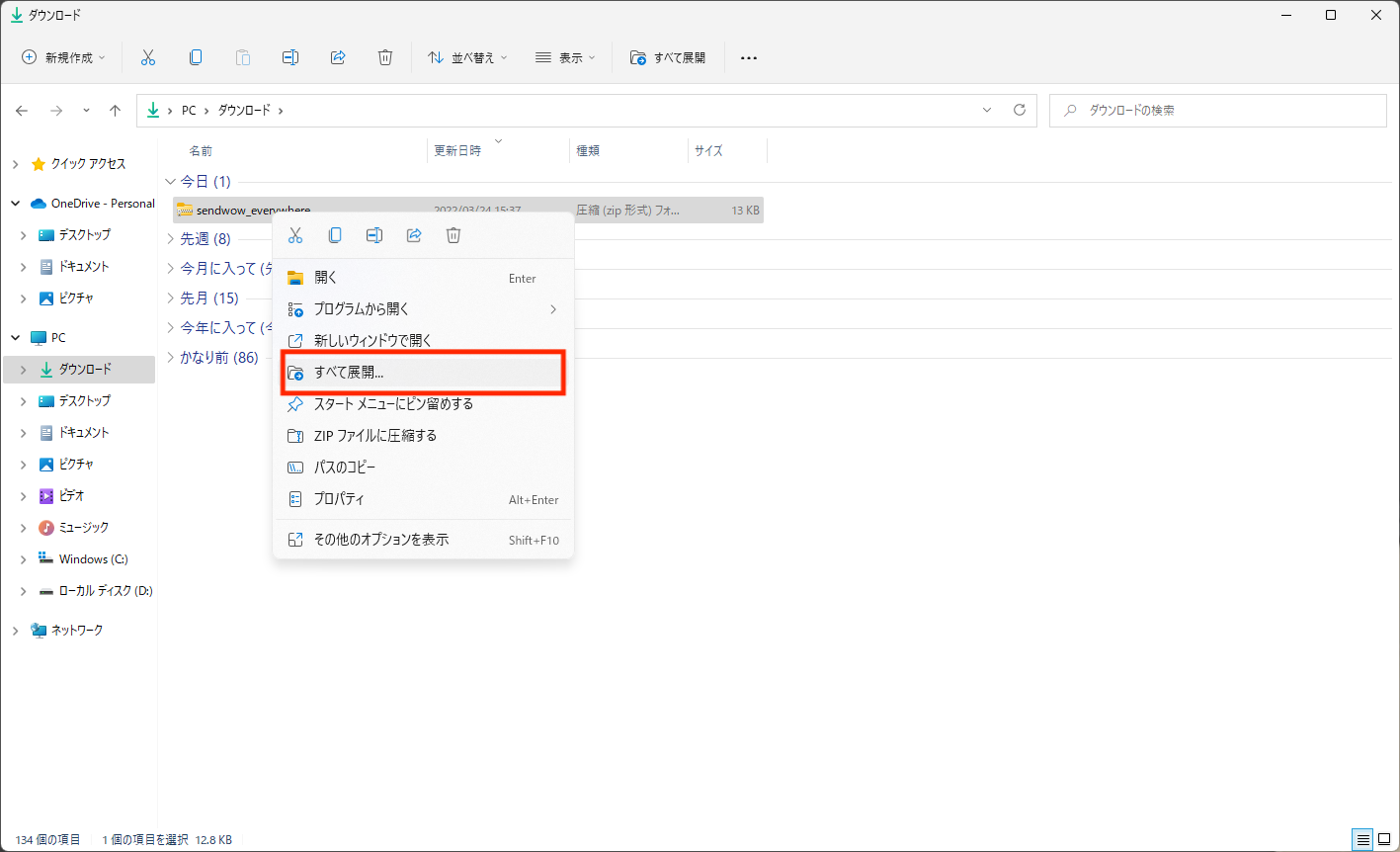Click the sendwow_everywhere zip file icon
The height and width of the screenshot is (852, 1400).
pyautogui.click(x=185, y=210)
